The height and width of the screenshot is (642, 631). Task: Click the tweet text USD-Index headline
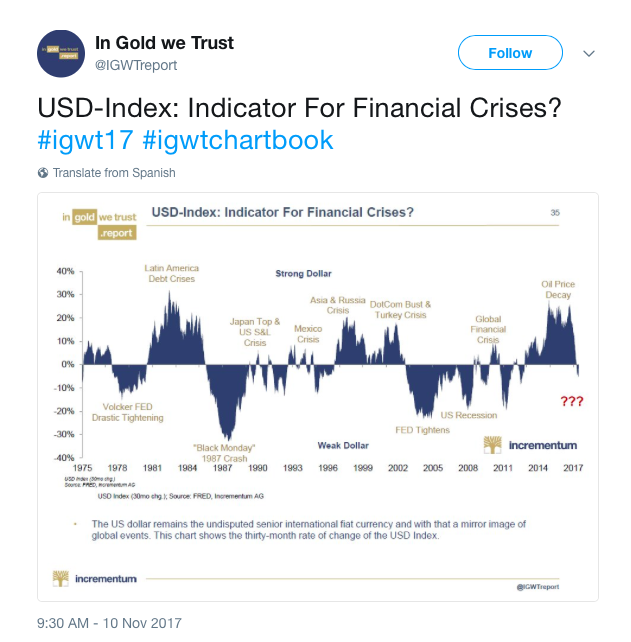point(299,108)
